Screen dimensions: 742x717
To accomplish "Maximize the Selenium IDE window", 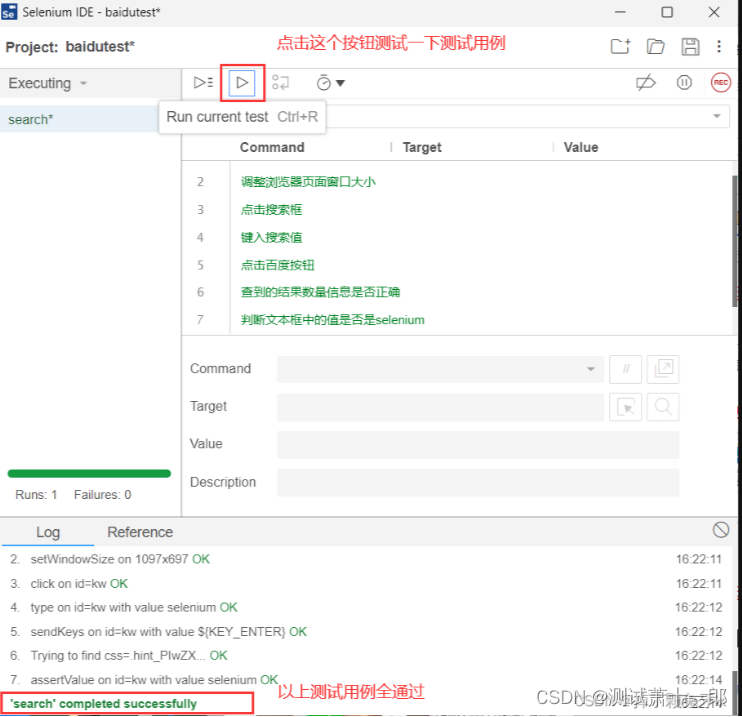I will coord(667,12).
